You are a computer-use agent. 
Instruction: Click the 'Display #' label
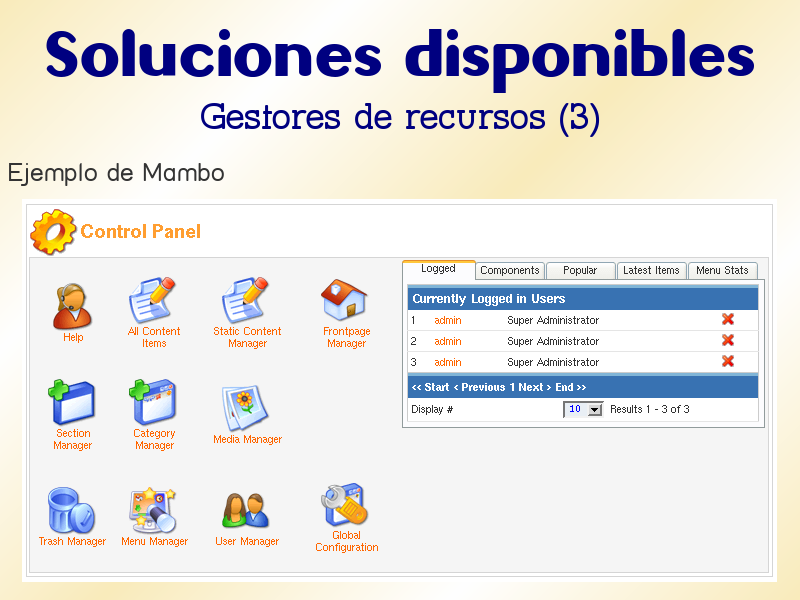point(432,410)
